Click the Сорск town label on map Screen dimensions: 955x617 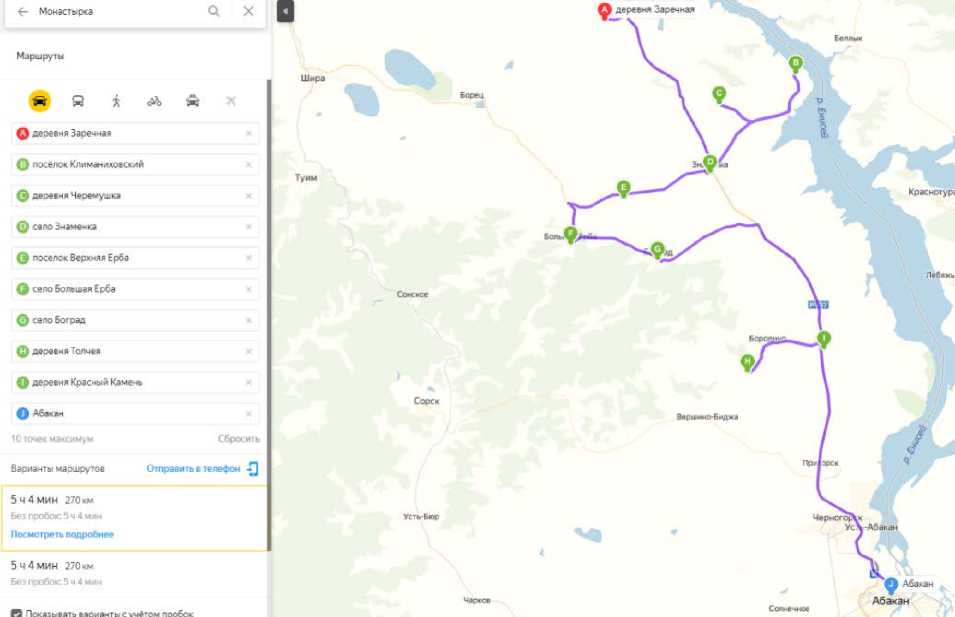pyautogui.click(x=426, y=401)
